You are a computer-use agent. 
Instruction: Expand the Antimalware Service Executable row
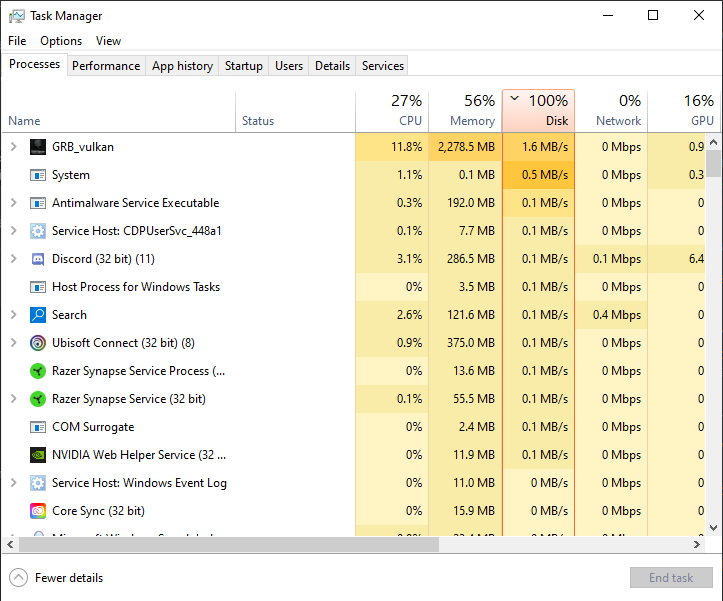click(13, 203)
